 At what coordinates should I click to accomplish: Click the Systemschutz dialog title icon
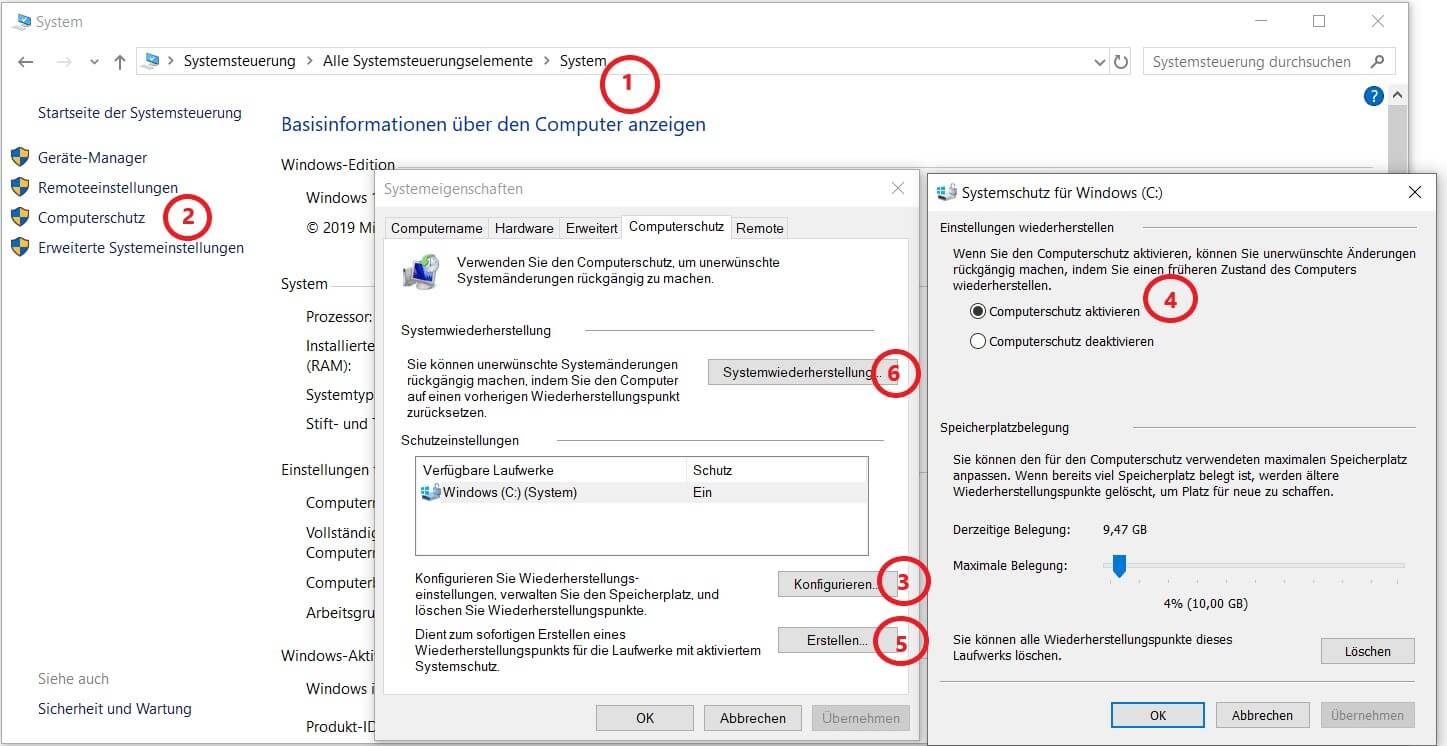[x=946, y=192]
